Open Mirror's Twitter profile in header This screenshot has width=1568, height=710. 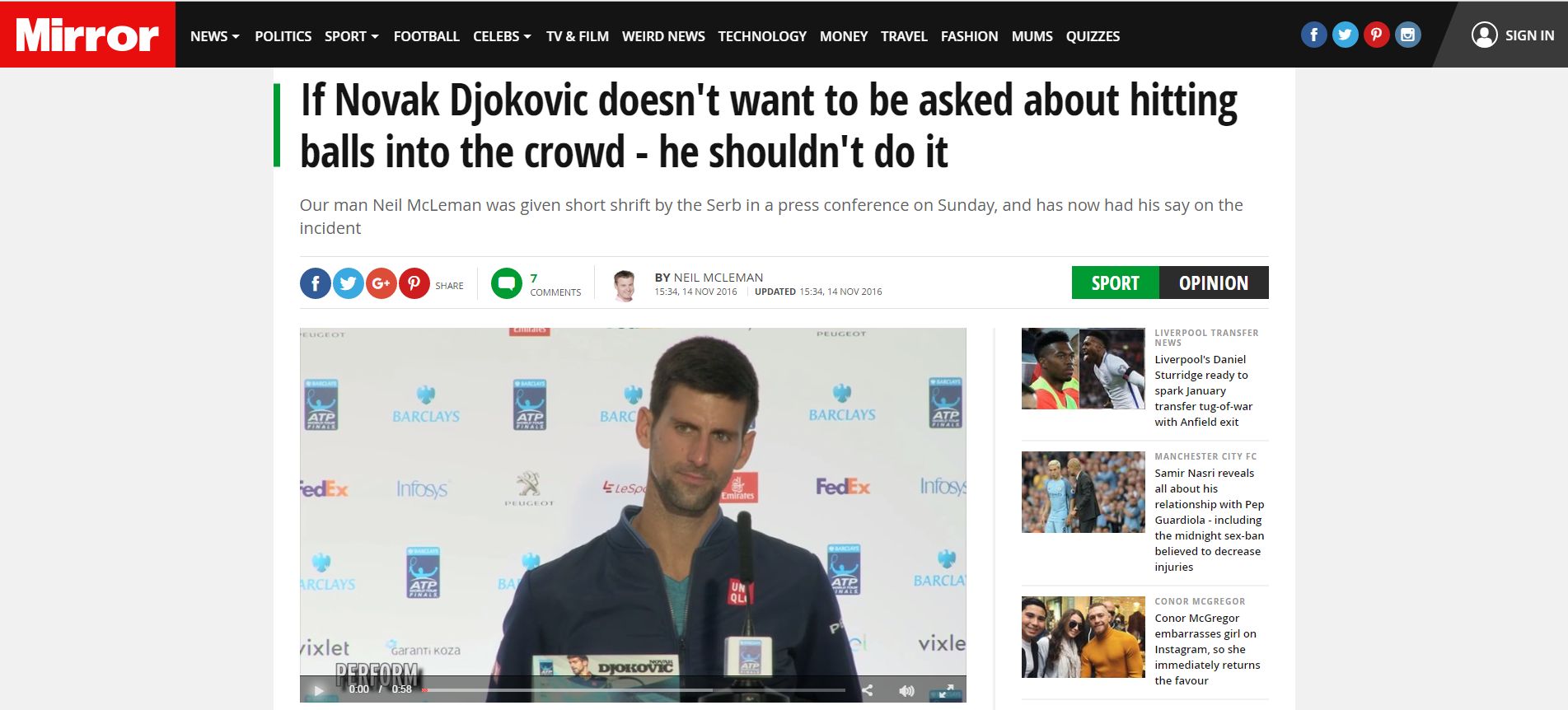click(1345, 35)
